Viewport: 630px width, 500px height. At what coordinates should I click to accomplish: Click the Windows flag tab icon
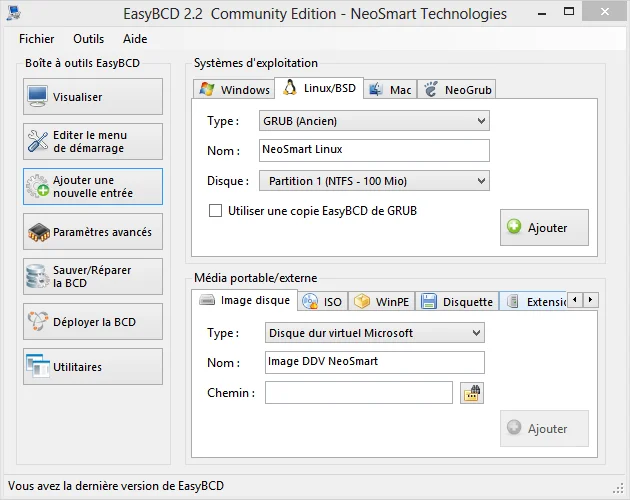[207, 89]
